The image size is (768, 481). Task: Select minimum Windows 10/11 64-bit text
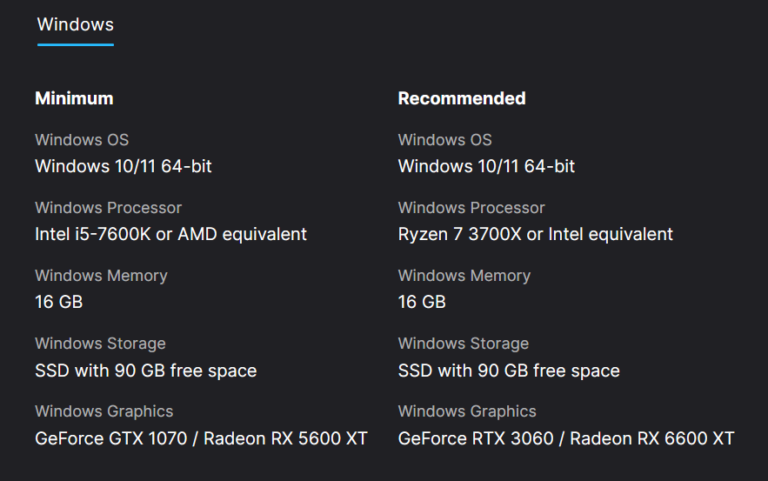[123, 166]
